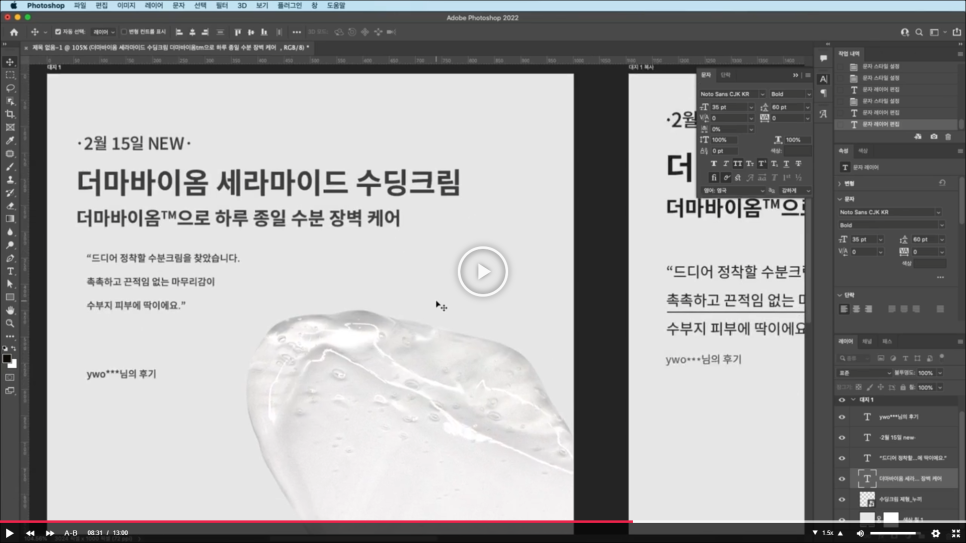
Task: Select the Gradient tool
Action: [x=10, y=219]
